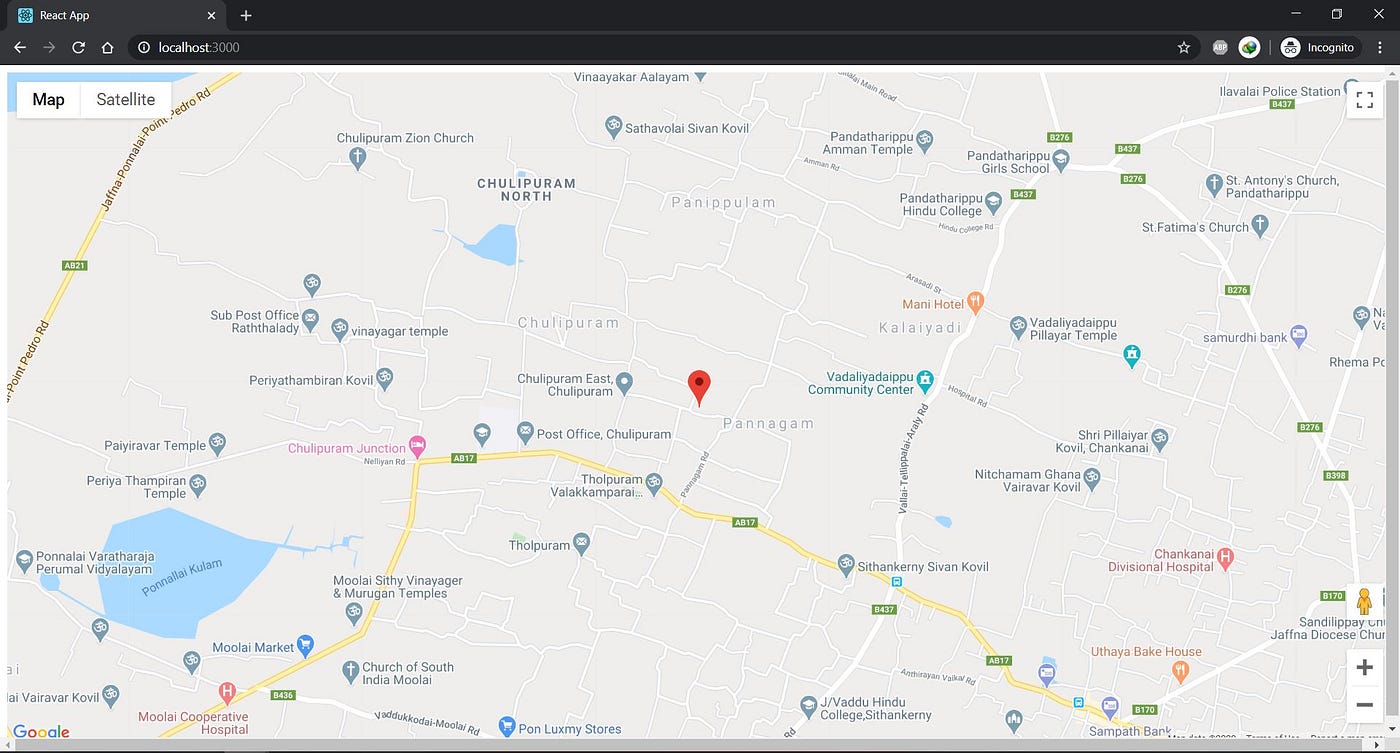Zoom out with the minus button
The image size is (1400, 753).
(x=1364, y=705)
